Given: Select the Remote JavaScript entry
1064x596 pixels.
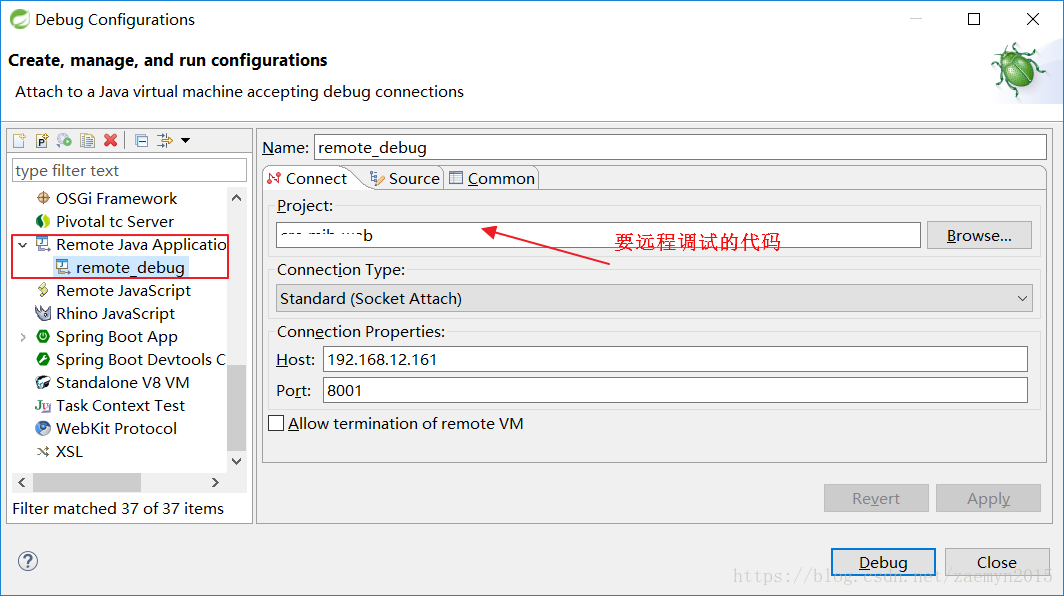Looking at the screenshot, I should 123,291.
